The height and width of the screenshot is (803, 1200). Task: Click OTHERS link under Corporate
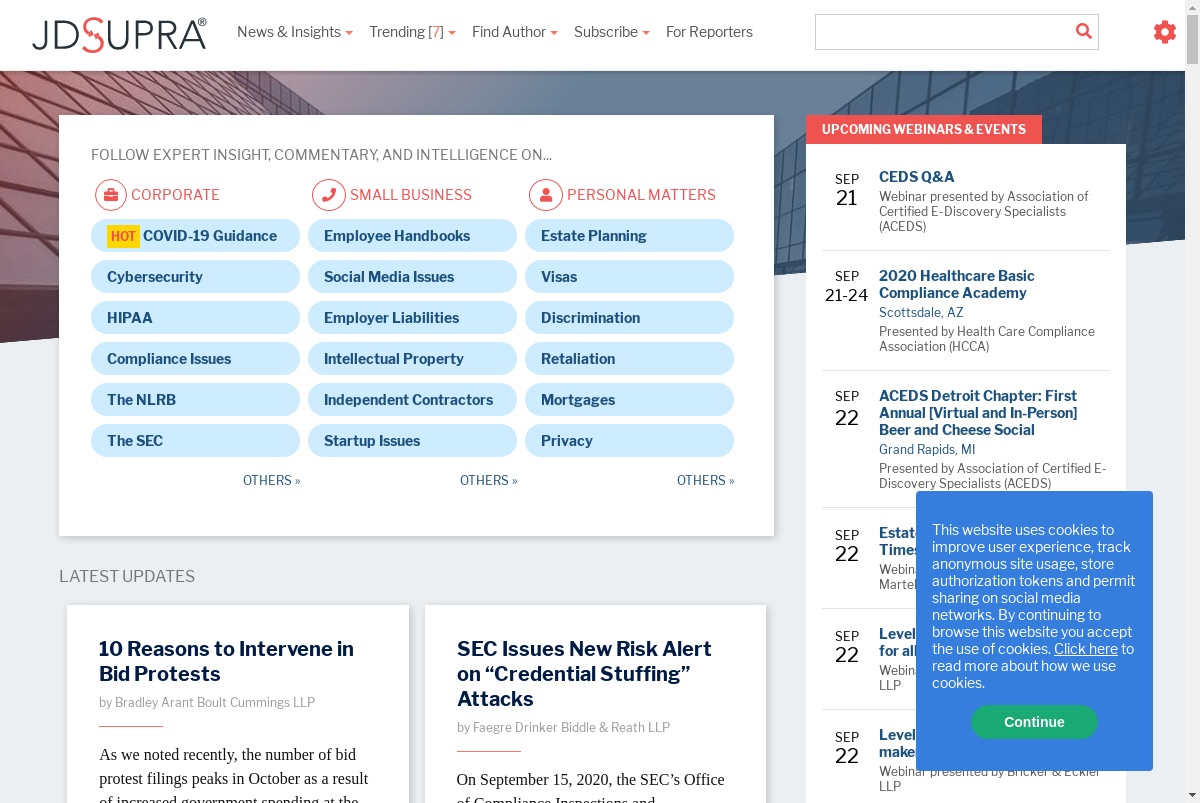[271, 481]
